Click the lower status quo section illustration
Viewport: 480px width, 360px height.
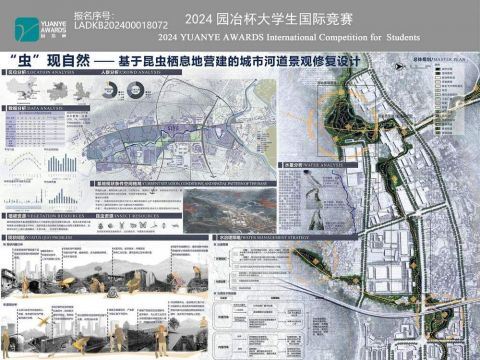[104, 329]
